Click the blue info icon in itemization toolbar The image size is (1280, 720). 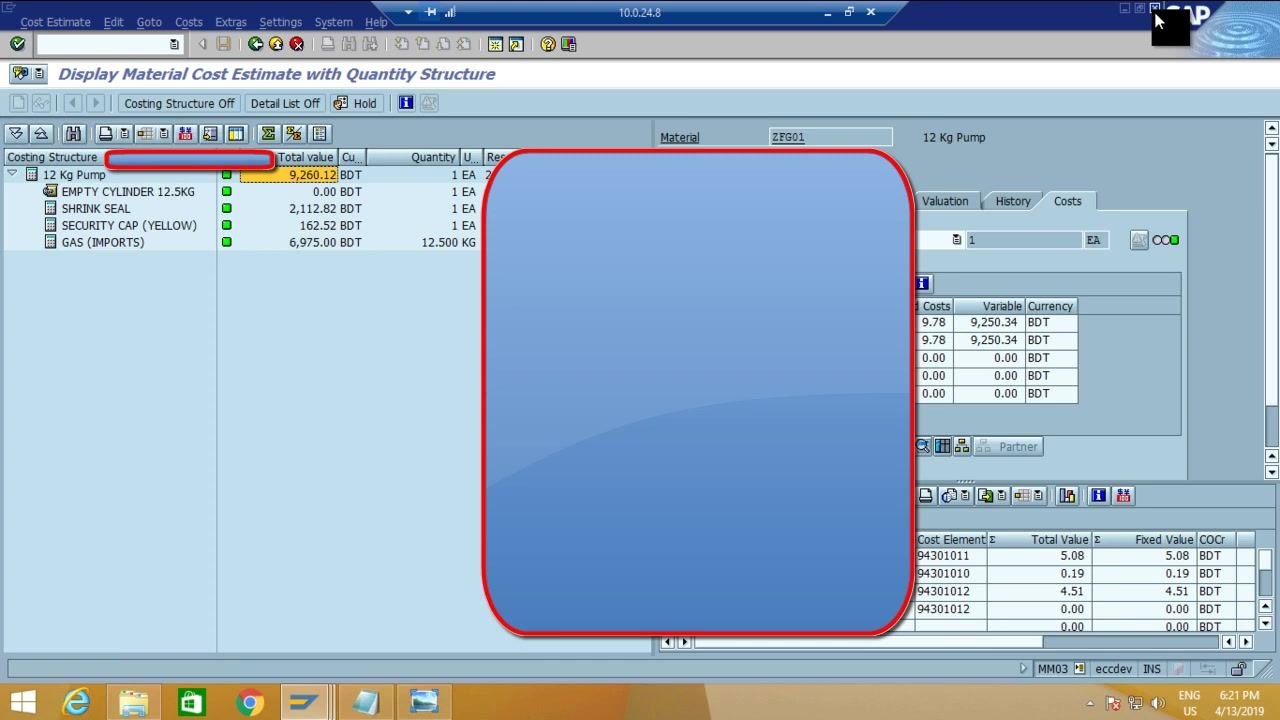(1099, 496)
